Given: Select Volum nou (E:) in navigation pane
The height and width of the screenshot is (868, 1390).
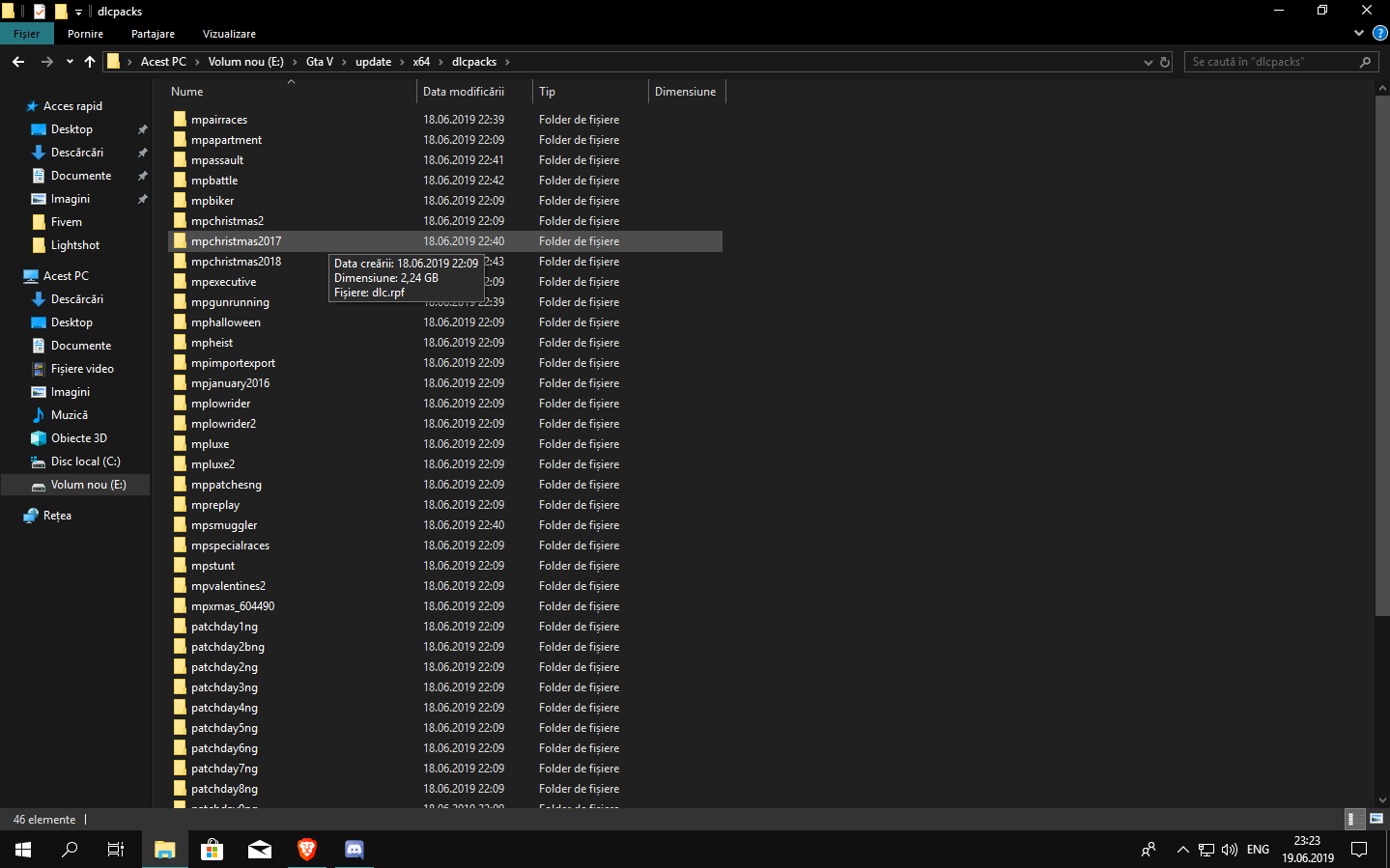Looking at the screenshot, I should [75, 485].
